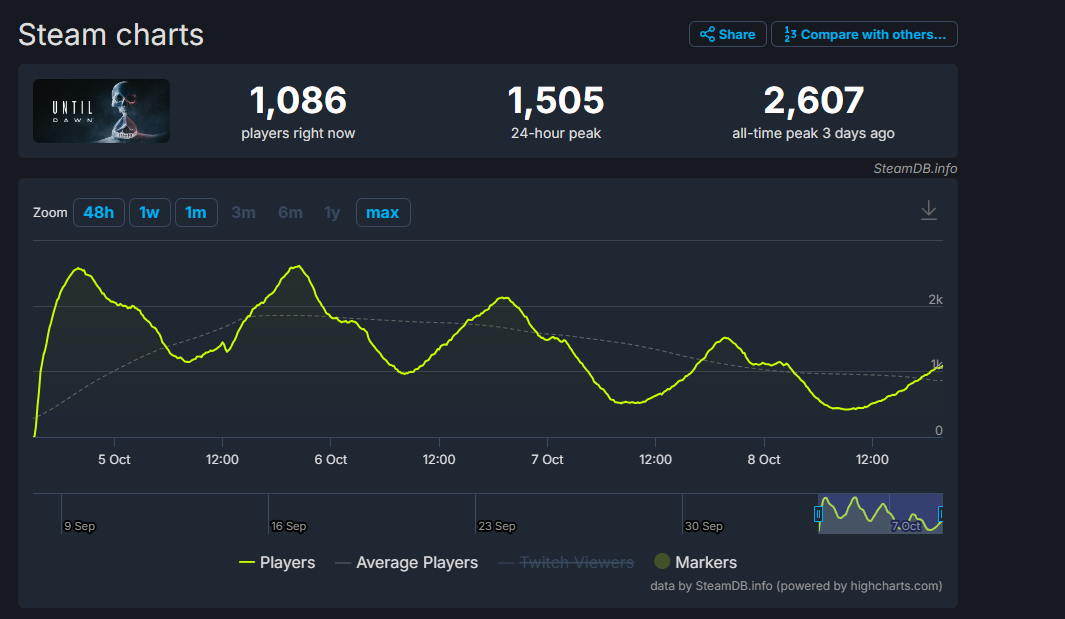Screen dimensions: 1065x619
Task: Grab the left navigator range handle
Action: tap(818, 514)
